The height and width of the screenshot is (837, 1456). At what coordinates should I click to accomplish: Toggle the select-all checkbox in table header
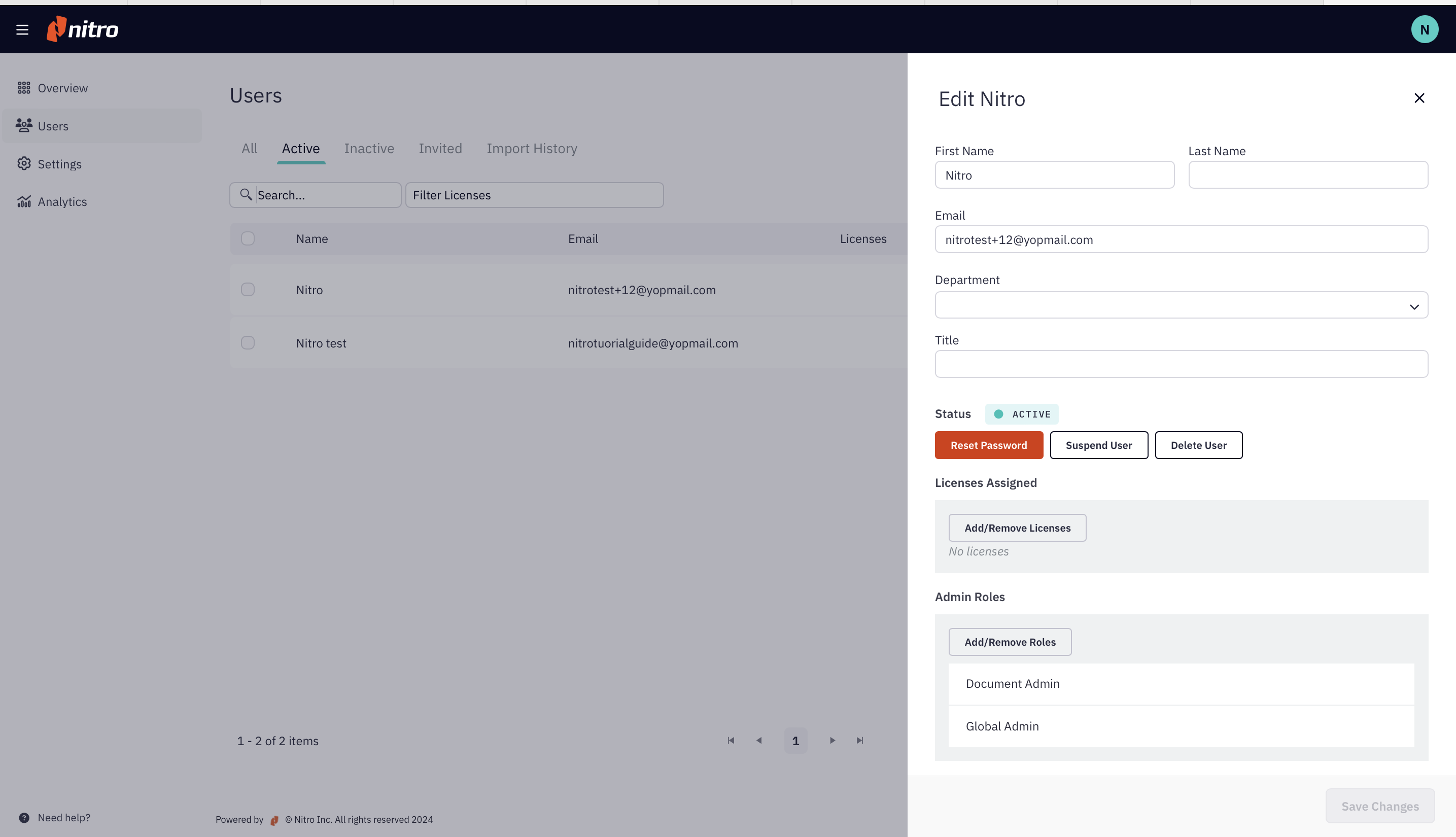coord(248,238)
